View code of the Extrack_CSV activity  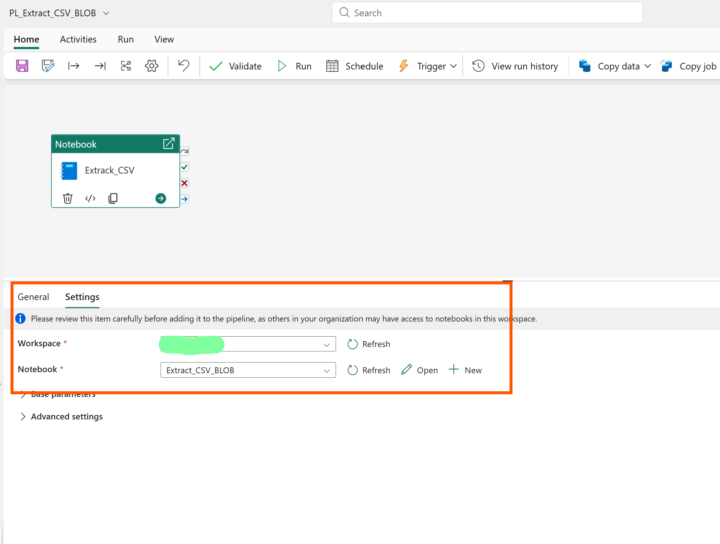click(x=90, y=198)
